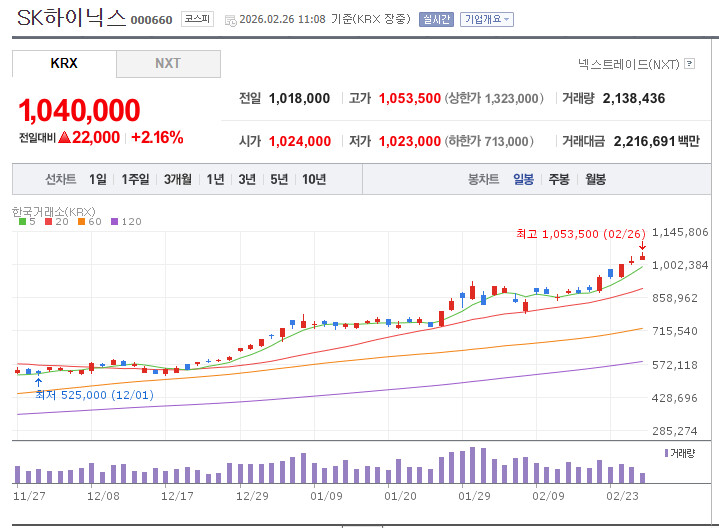
Task: Toggle the 5-day moving average legend
Action: (x=28, y=221)
